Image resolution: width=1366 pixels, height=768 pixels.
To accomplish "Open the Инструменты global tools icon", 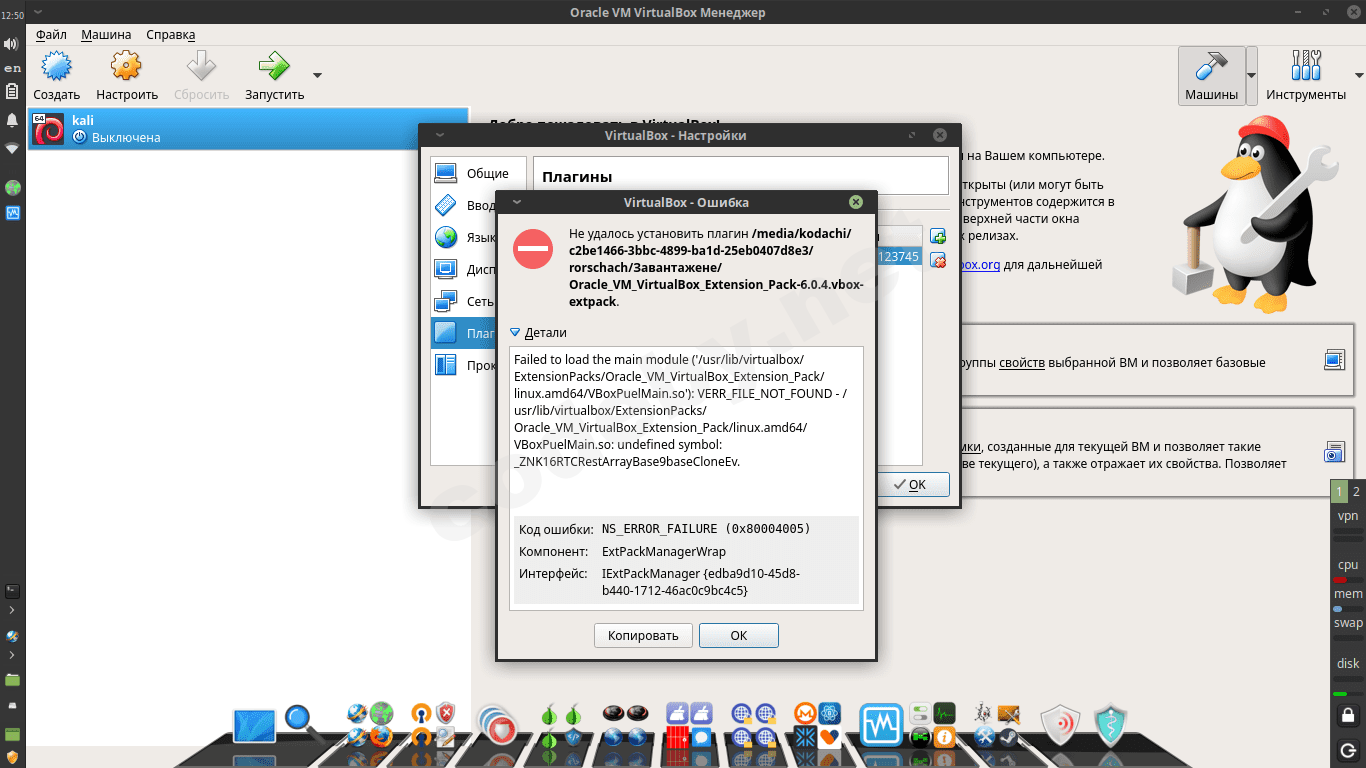I will (x=1306, y=67).
